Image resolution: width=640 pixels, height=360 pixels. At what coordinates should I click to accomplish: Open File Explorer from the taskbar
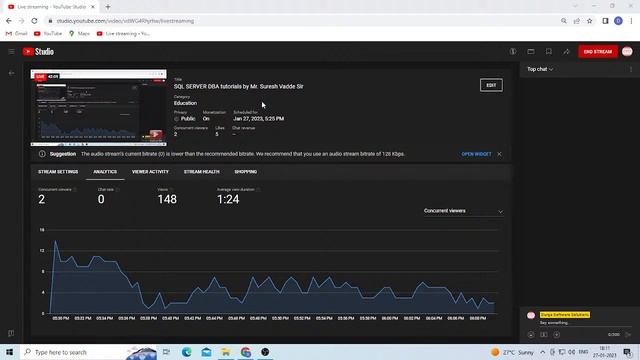[x=226, y=352]
